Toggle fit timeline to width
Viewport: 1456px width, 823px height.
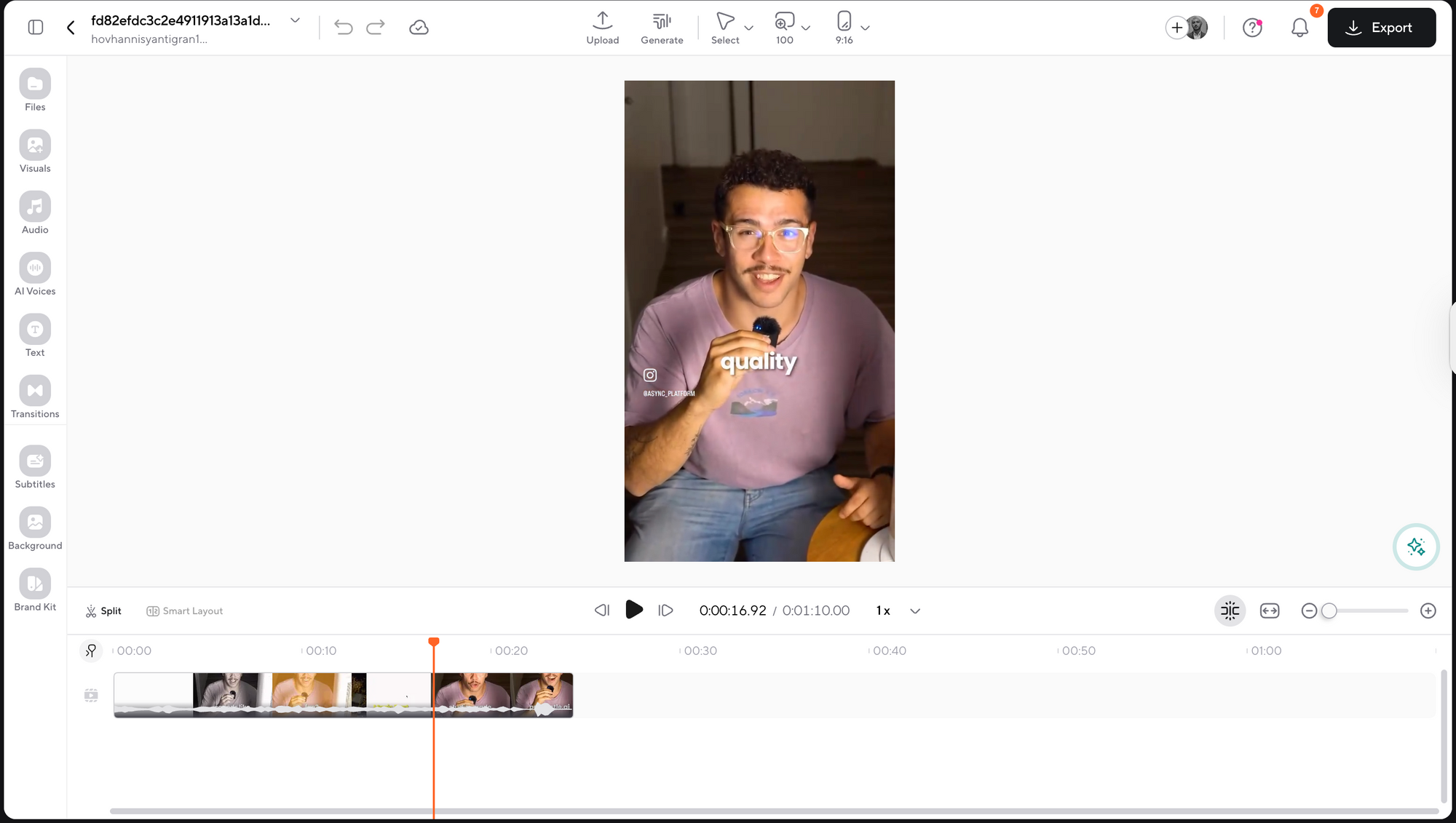coord(1270,611)
